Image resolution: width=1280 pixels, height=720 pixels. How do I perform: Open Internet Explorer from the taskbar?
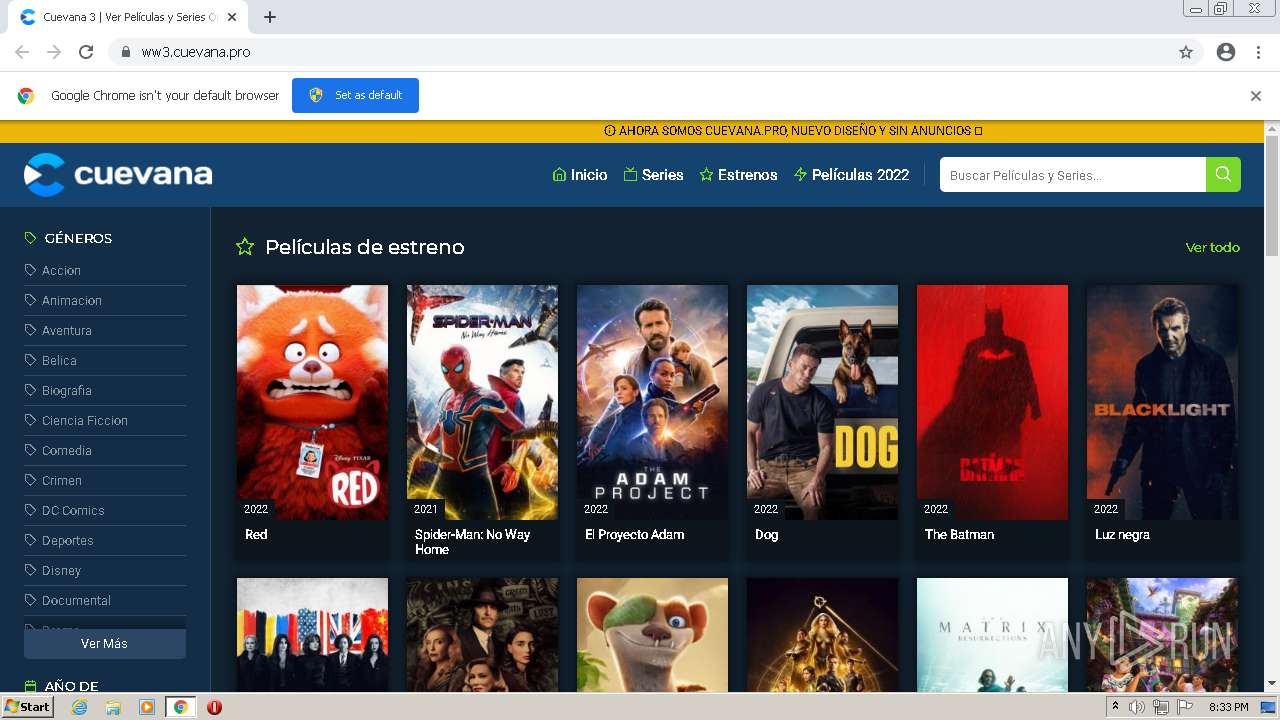click(80, 707)
